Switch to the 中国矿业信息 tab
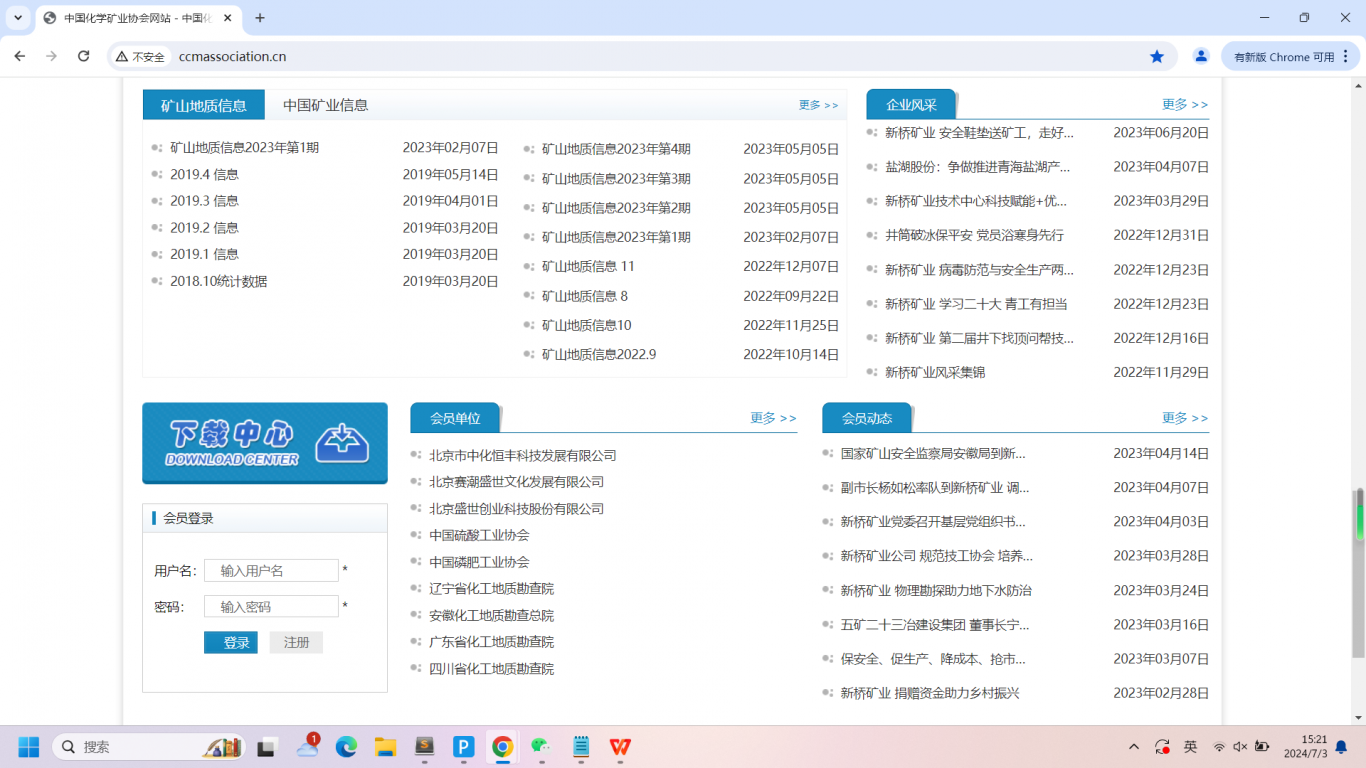Viewport: 1366px width, 768px height. point(325,105)
